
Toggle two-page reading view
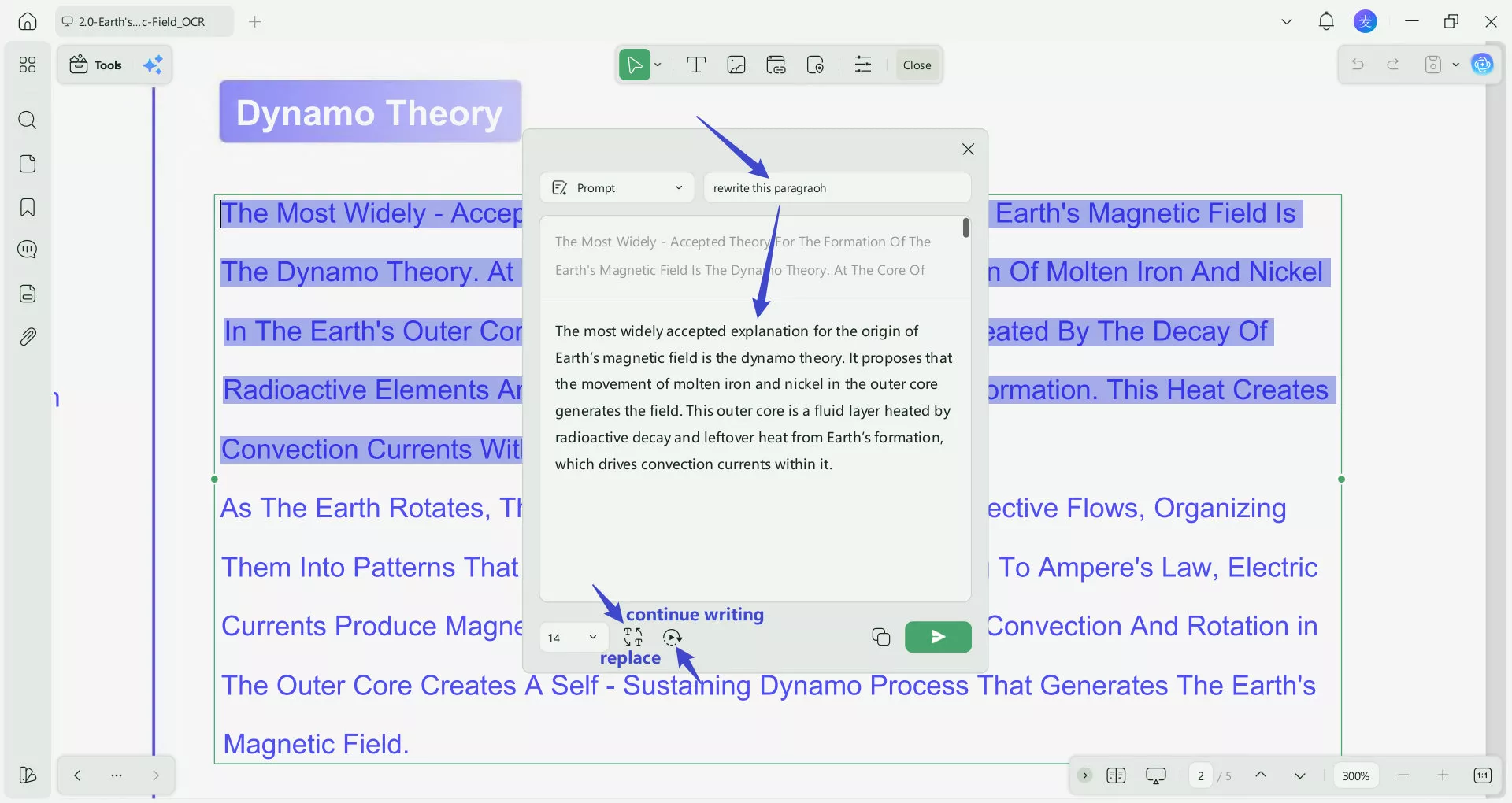(1116, 775)
